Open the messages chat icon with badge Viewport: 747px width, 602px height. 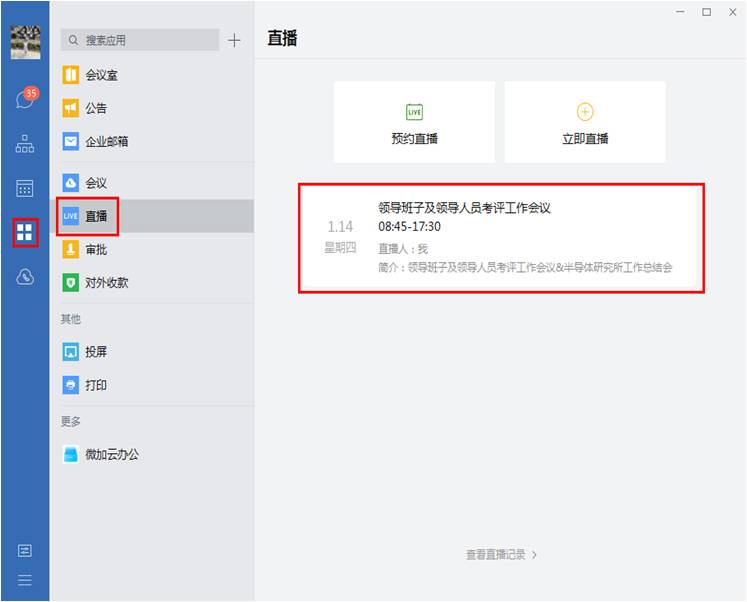coord(25,100)
